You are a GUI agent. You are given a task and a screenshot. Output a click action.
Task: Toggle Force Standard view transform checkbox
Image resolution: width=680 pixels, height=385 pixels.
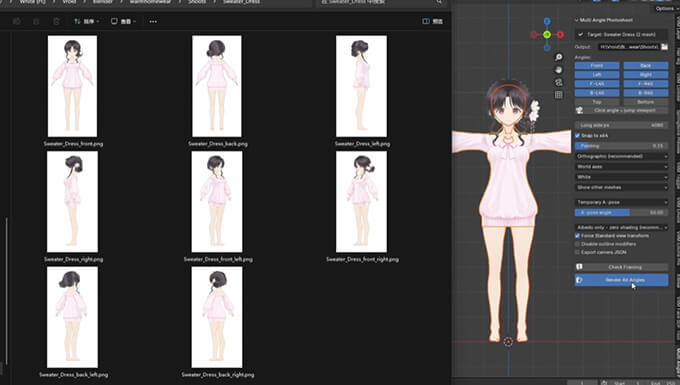577,236
